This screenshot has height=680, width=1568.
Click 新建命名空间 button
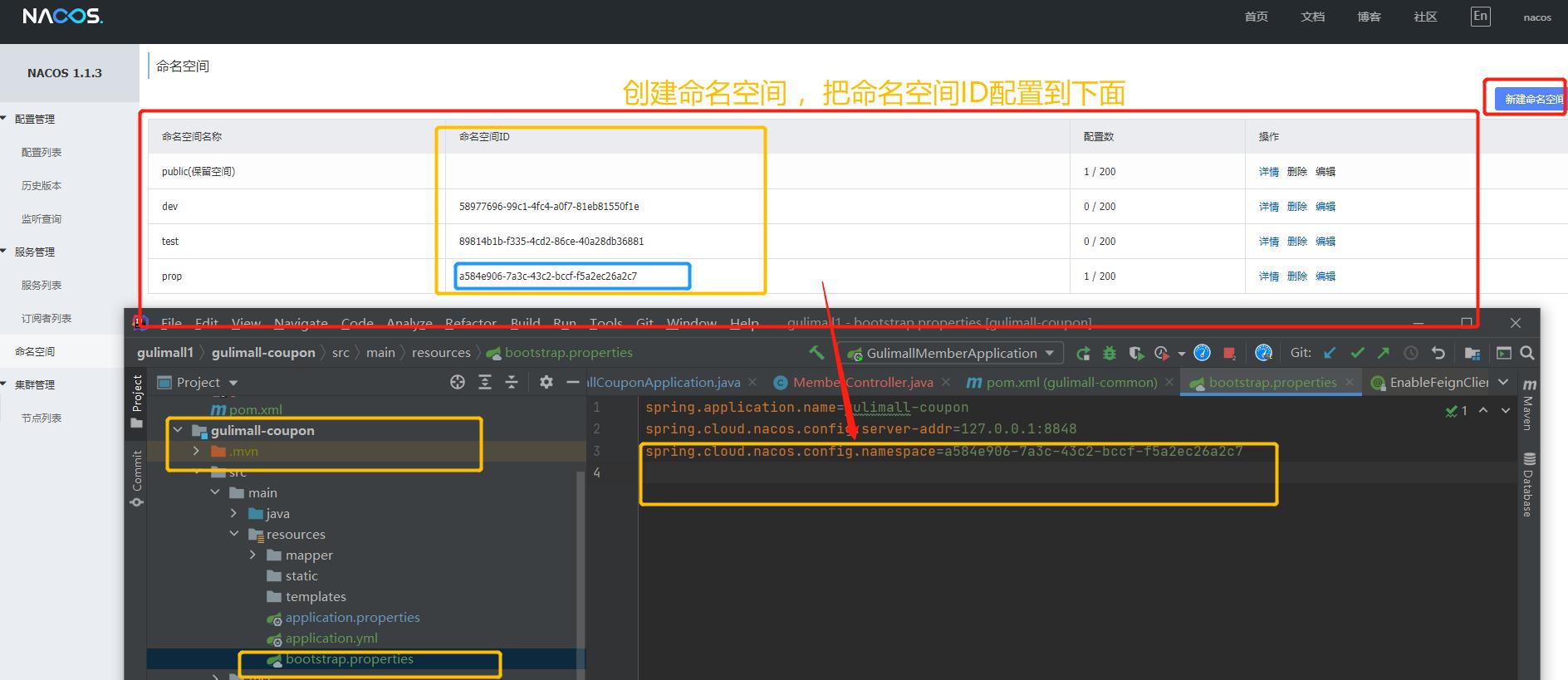[1530, 99]
